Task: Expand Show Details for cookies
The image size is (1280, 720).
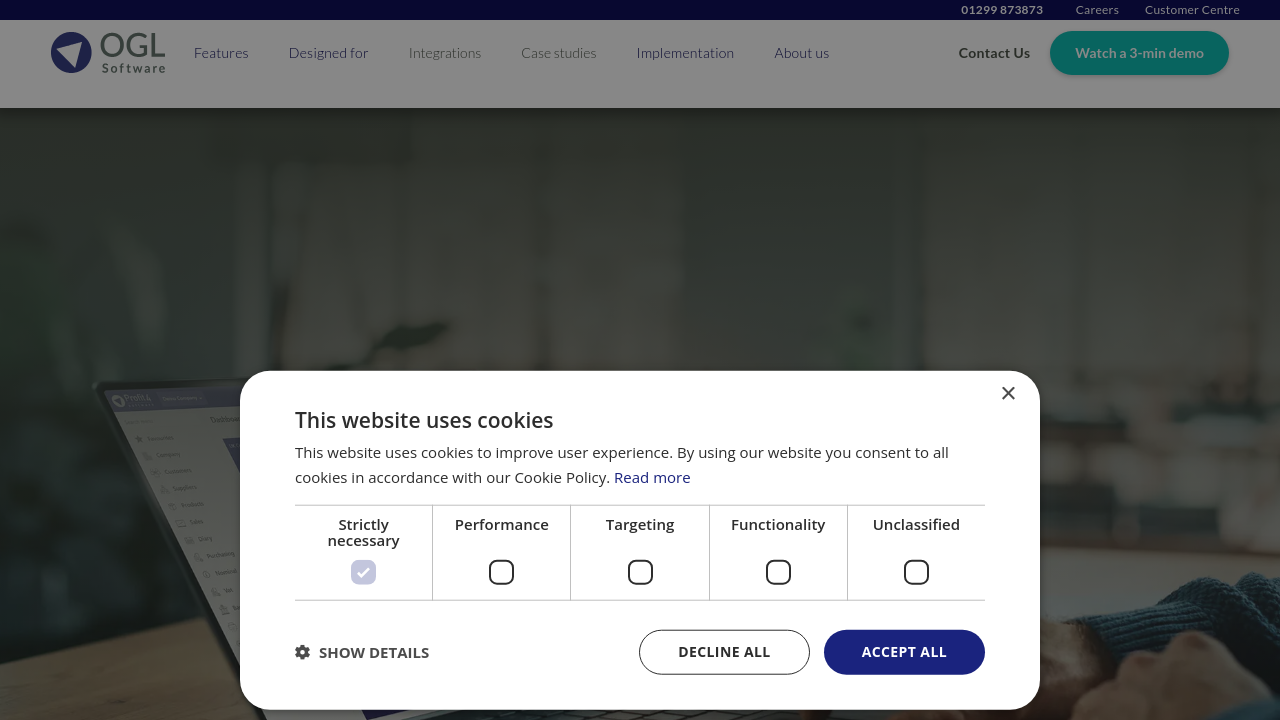Action: tap(373, 653)
